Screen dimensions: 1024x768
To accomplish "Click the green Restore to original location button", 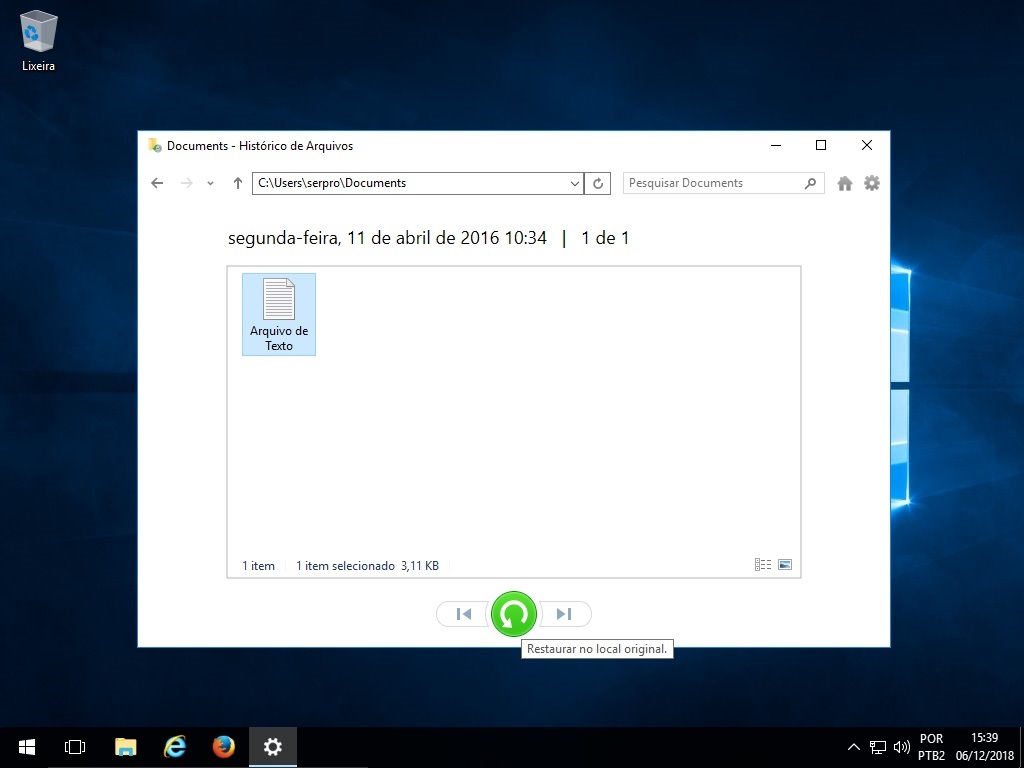I will 514,614.
